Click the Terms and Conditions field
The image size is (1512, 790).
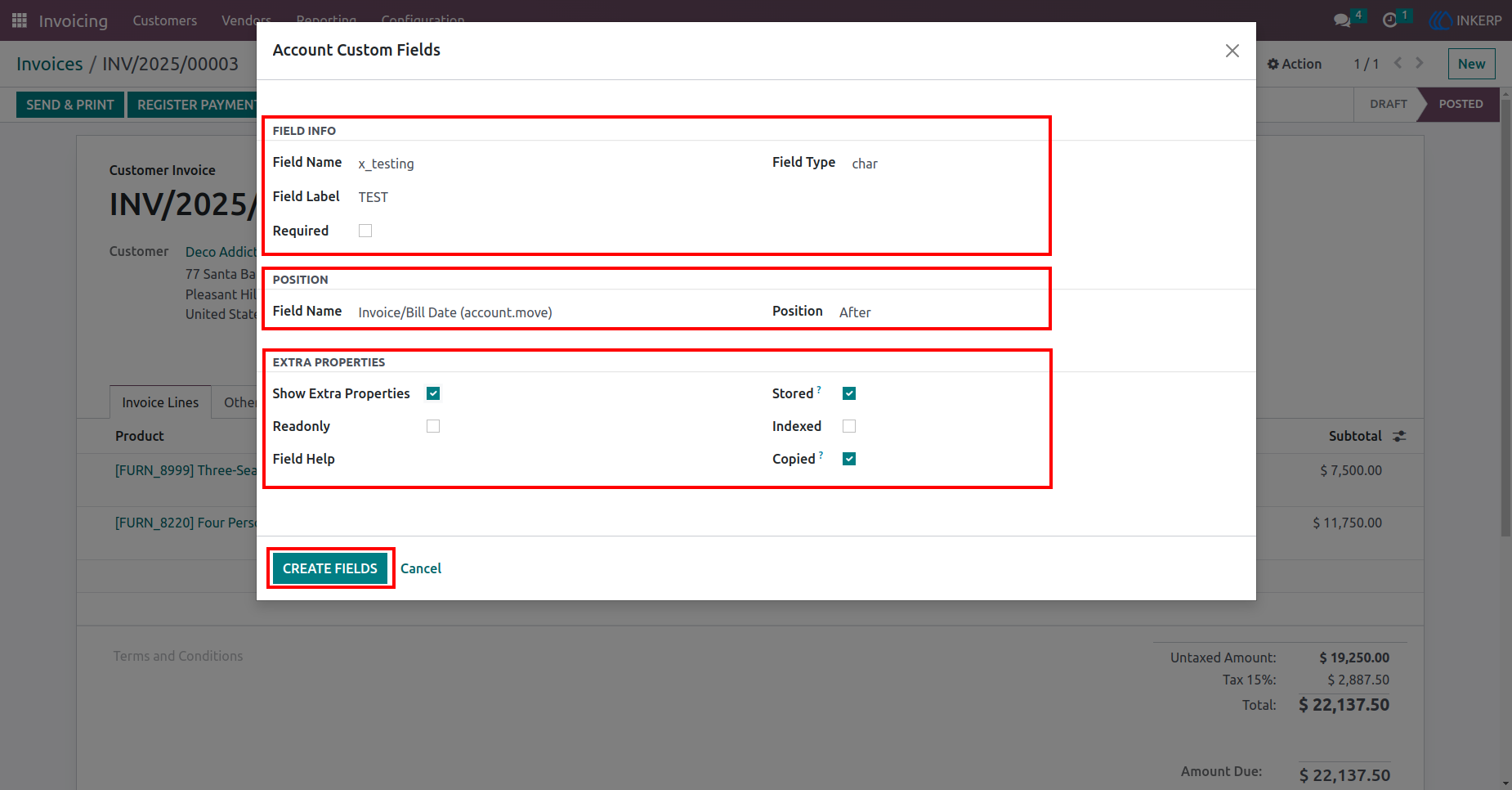tap(178, 656)
